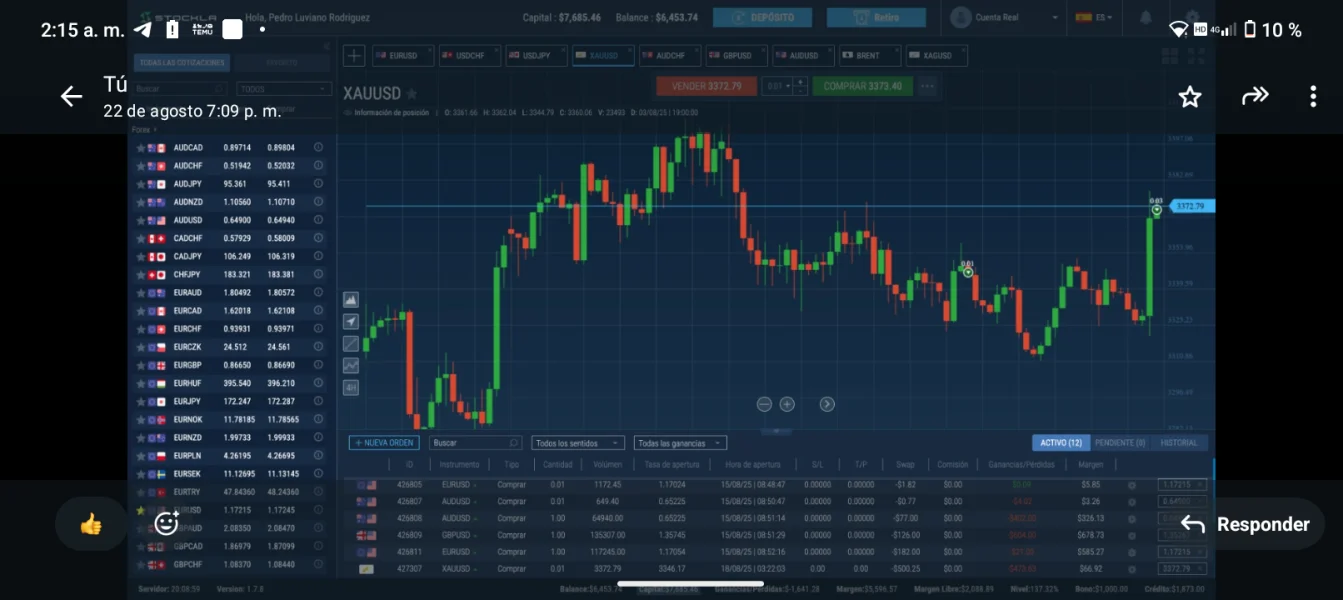
Task: Open the three-dot more options menu
Action: [x=1313, y=97]
